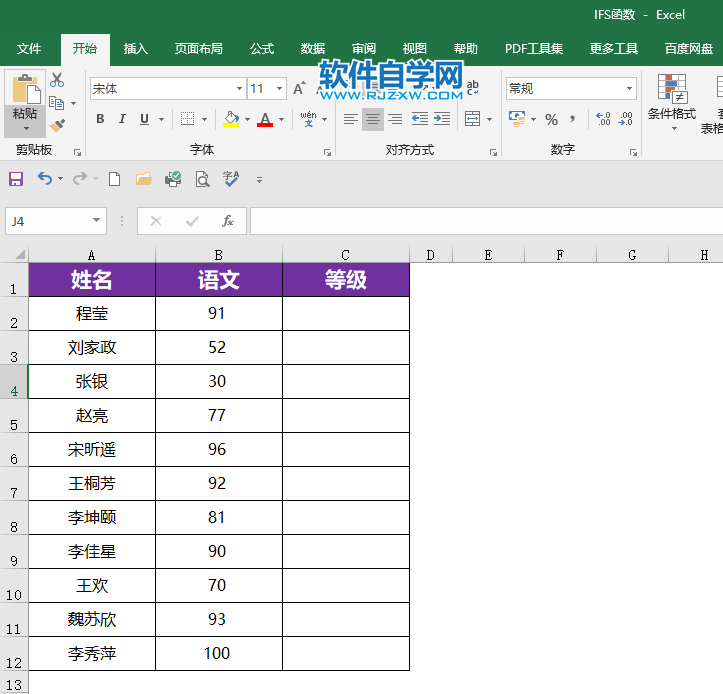Open font dialog launcher
Screen dimensions: 723x694
tap(327, 152)
